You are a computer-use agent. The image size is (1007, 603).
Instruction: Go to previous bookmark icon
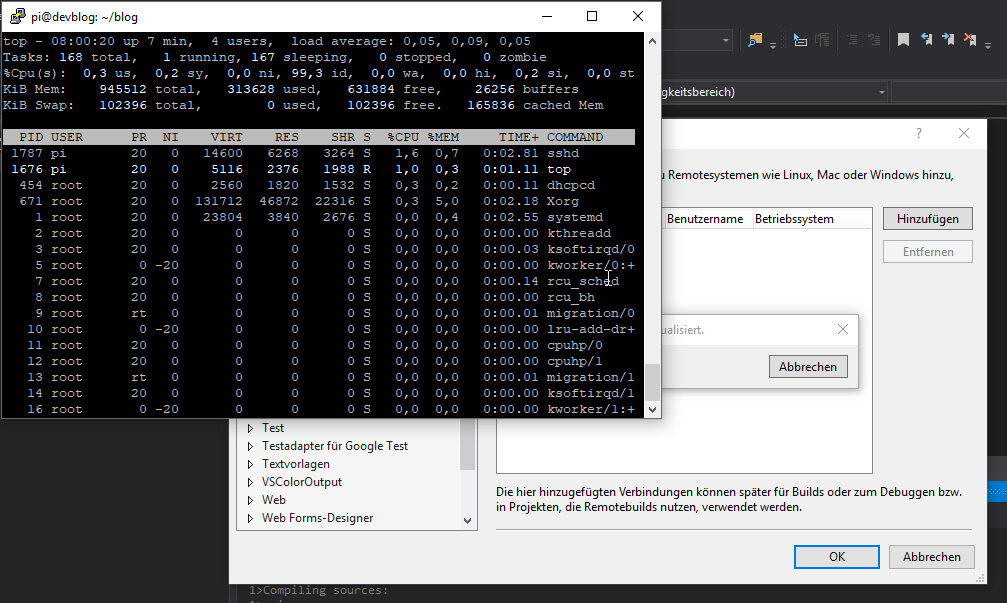[926, 40]
